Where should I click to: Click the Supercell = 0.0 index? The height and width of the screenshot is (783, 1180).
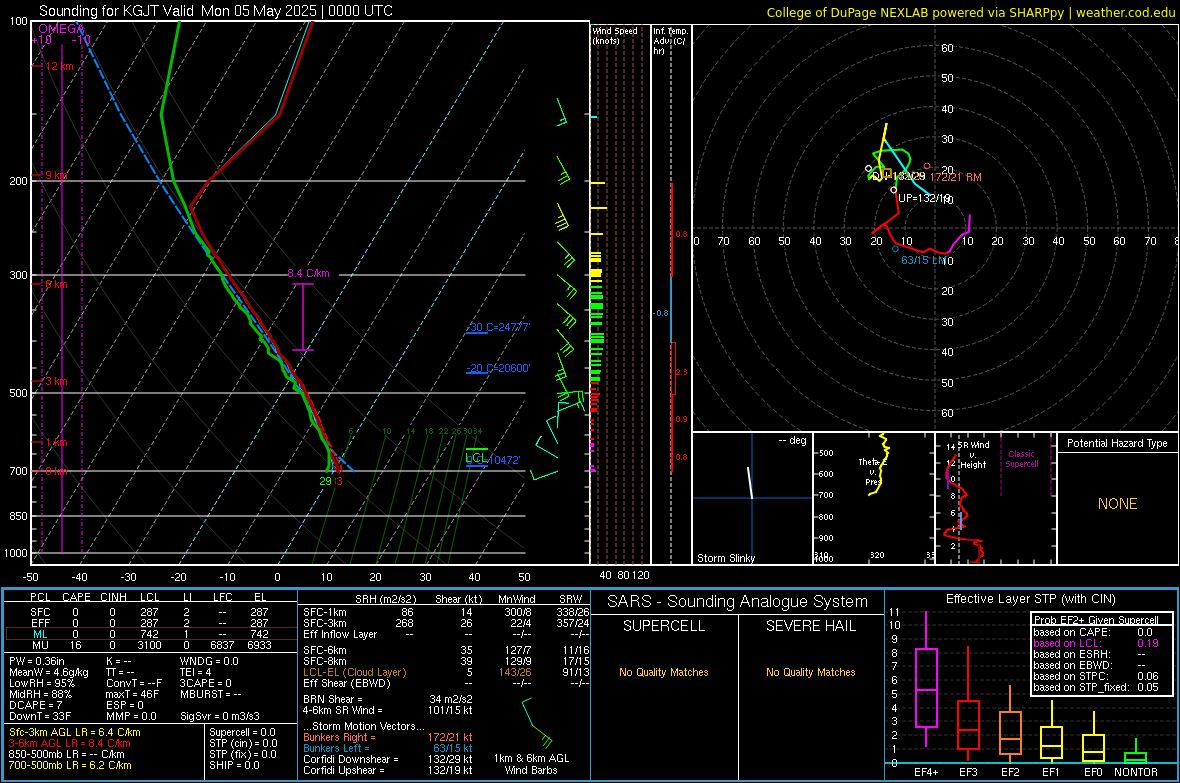[242, 732]
